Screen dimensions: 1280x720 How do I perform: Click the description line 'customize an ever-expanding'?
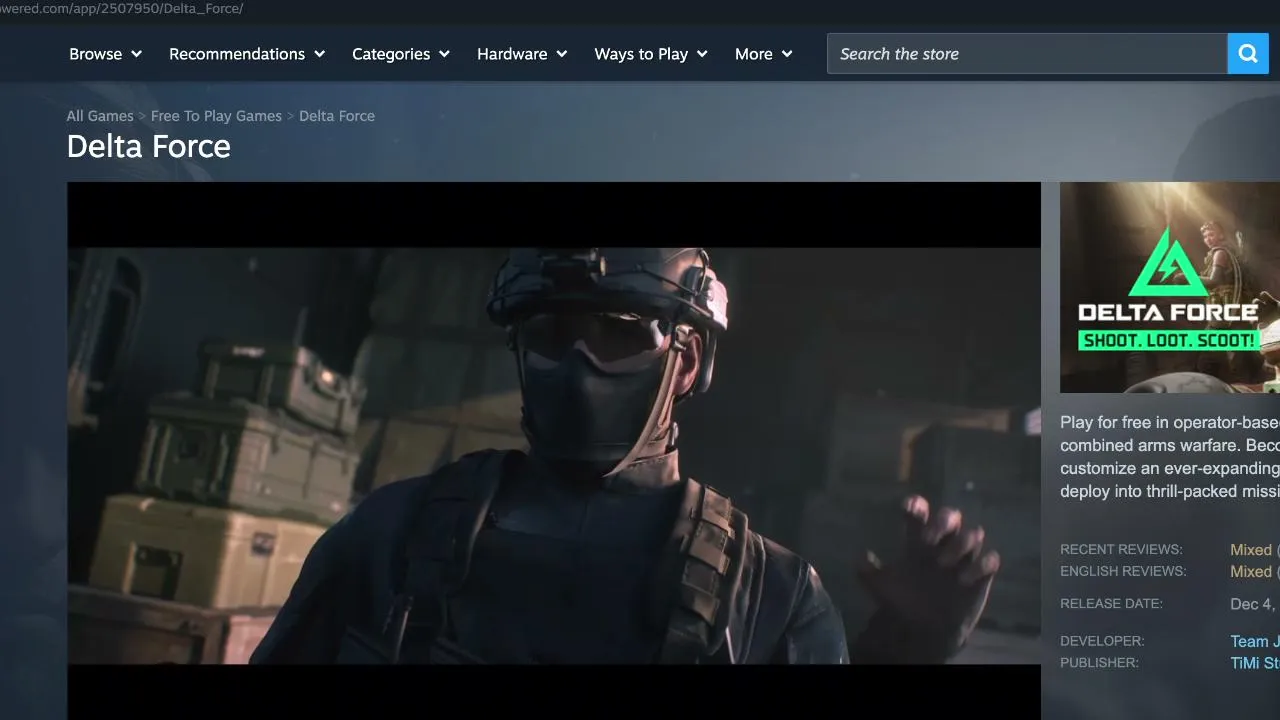(1170, 469)
